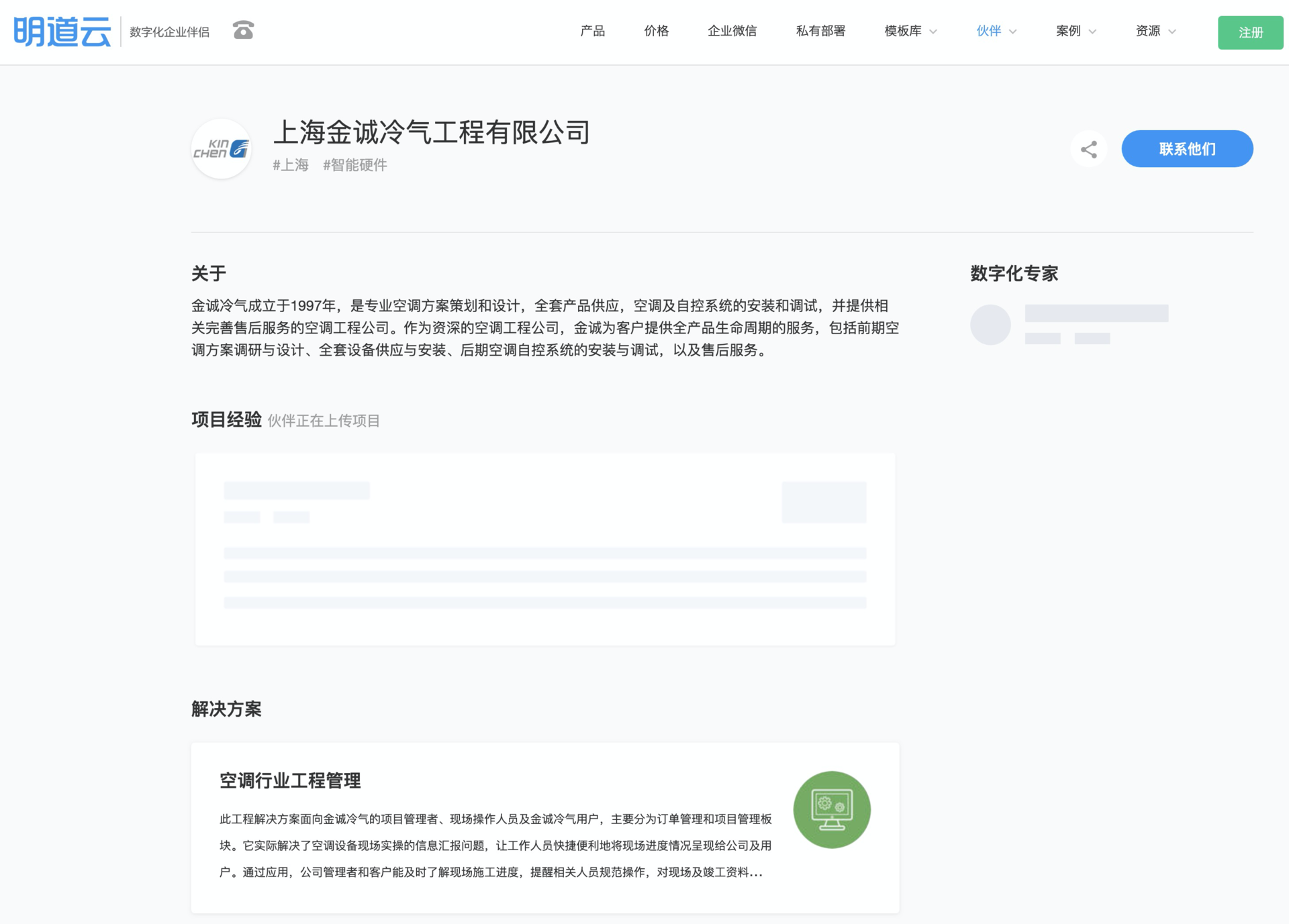Click the #上海 tag

(x=291, y=165)
